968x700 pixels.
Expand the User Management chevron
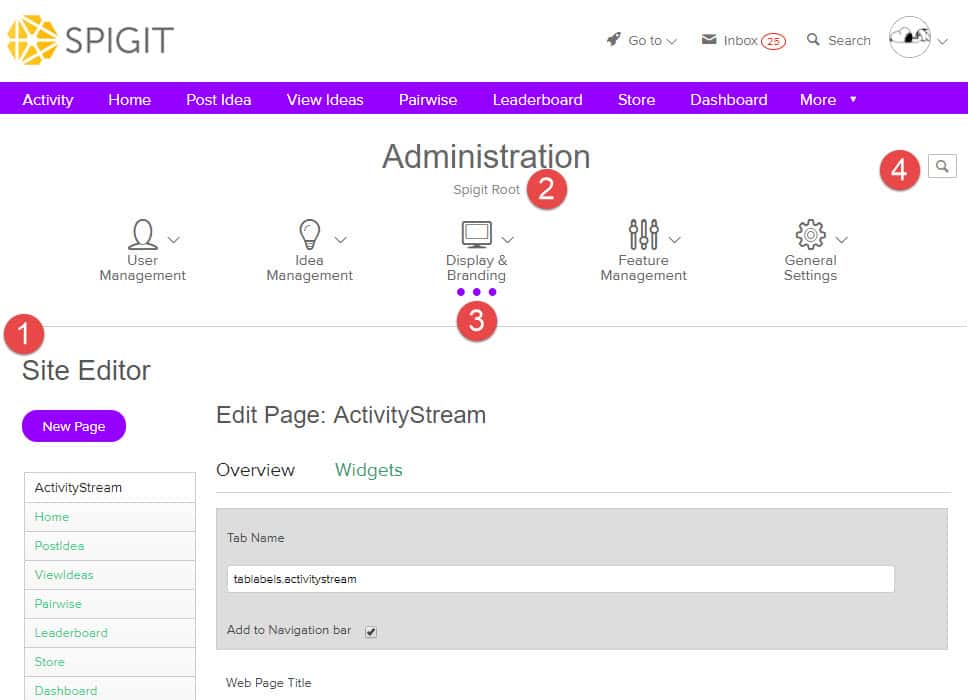click(x=174, y=240)
